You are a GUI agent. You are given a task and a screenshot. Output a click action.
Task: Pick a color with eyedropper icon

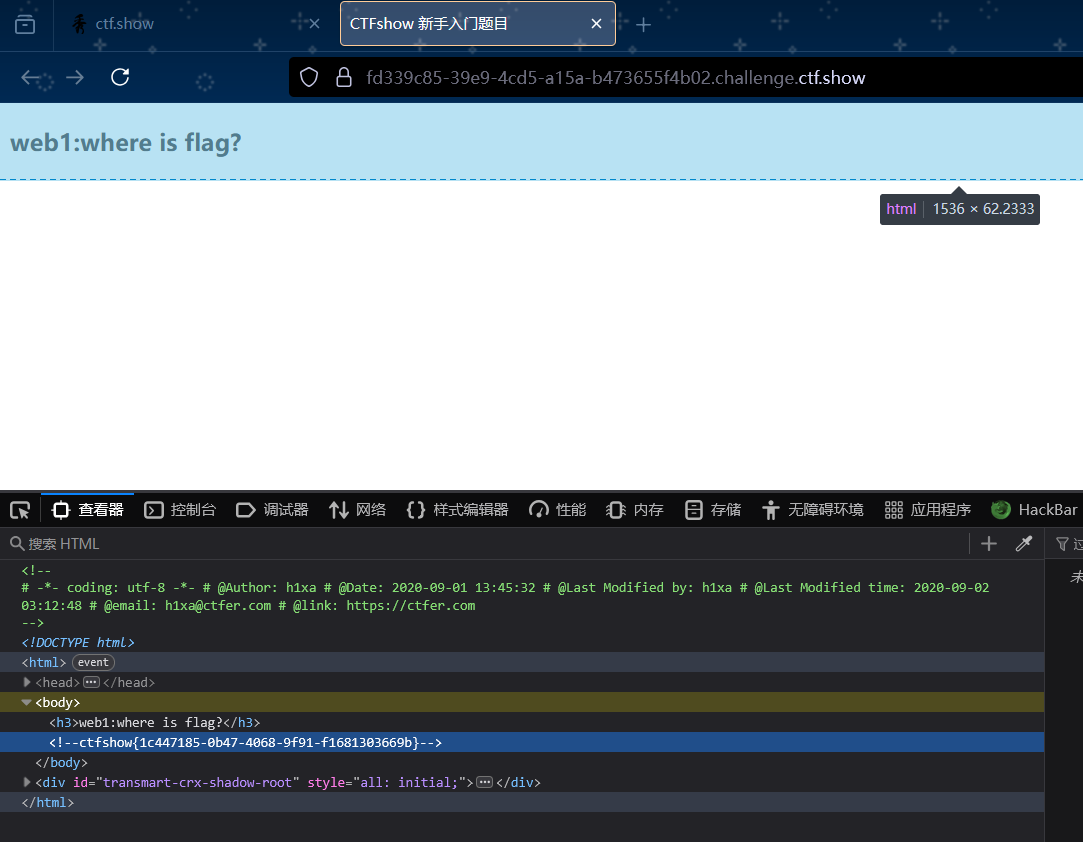click(x=1024, y=544)
